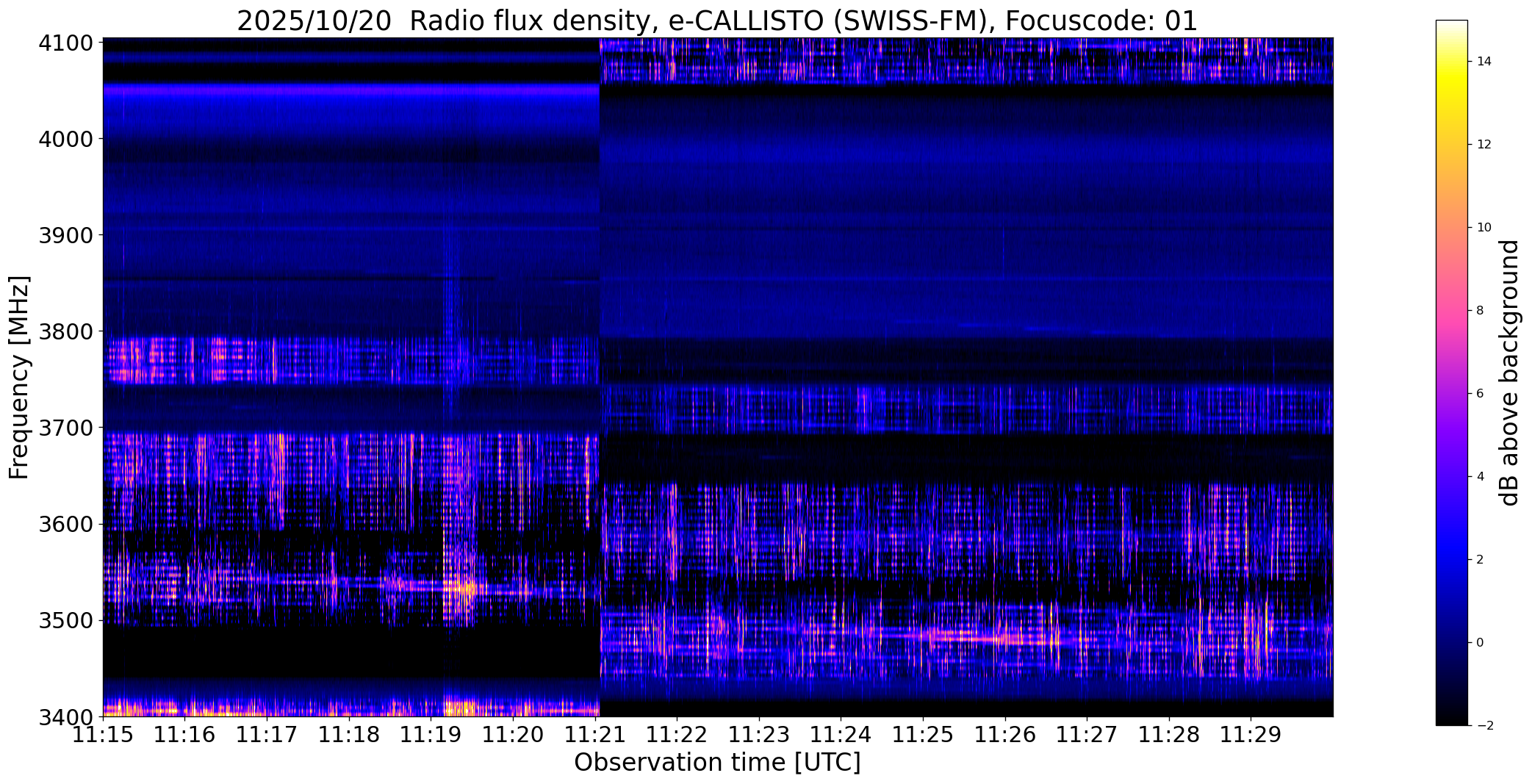Image resolution: width=1532 pixels, height=784 pixels.
Task: Click the 11:24 time tick label
Action: (x=841, y=734)
